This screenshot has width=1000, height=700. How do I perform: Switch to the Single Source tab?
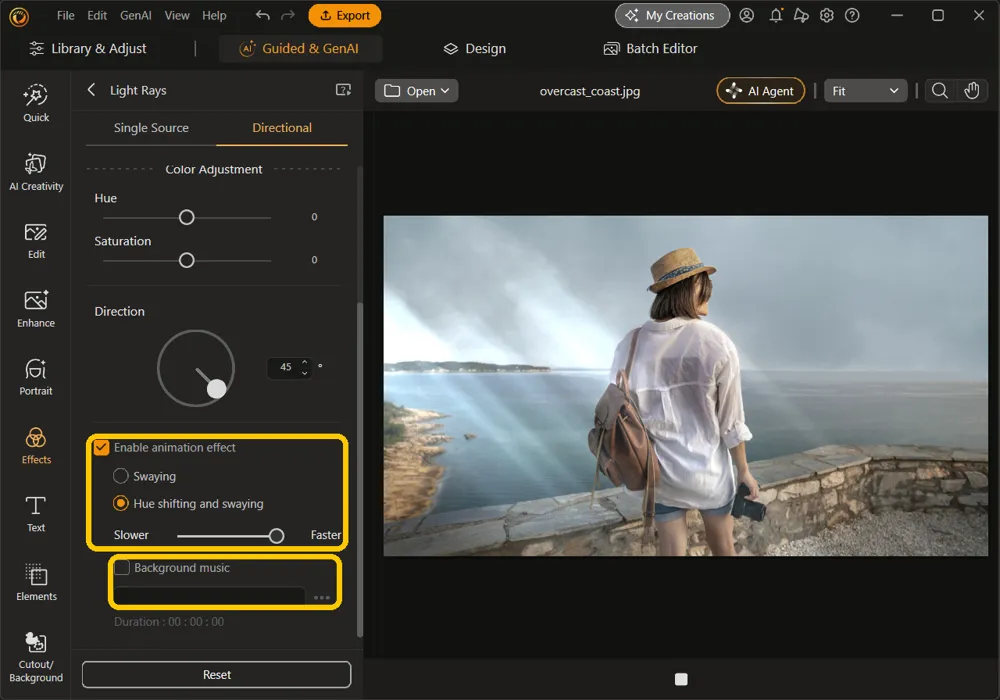(151, 128)
